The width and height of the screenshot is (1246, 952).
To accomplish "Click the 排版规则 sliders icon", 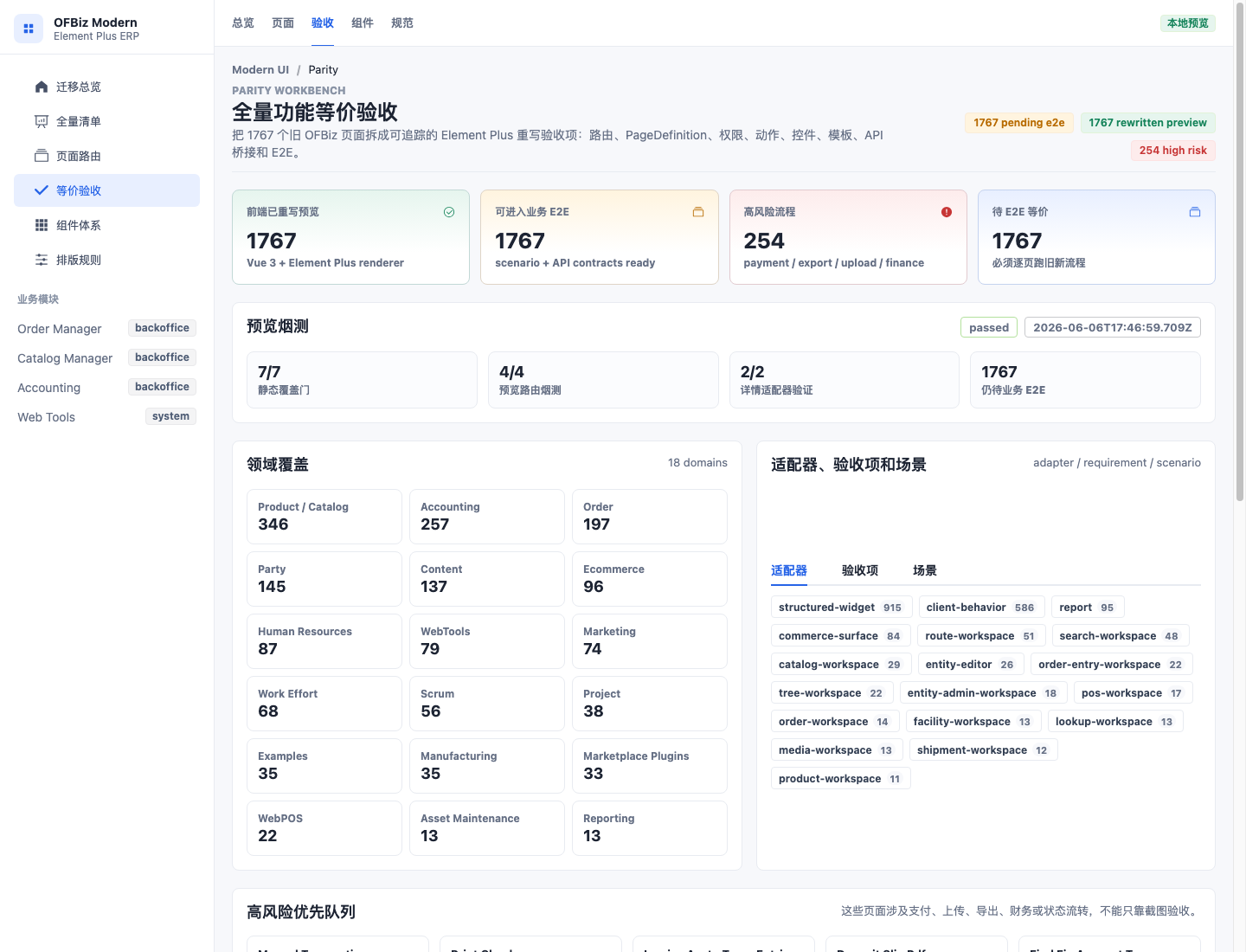I will (42, 260).
